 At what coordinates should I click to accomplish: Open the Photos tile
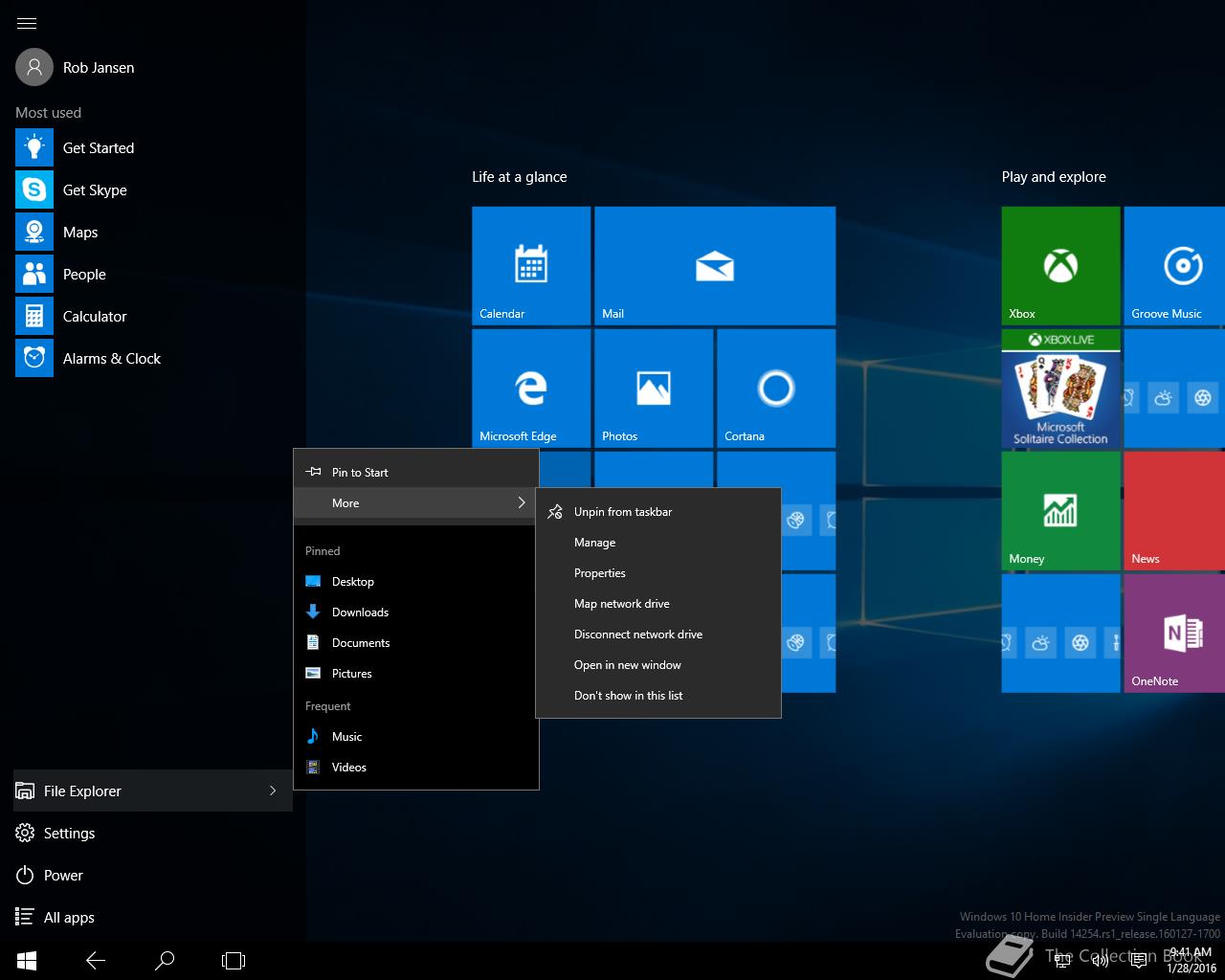pos(654,389)
